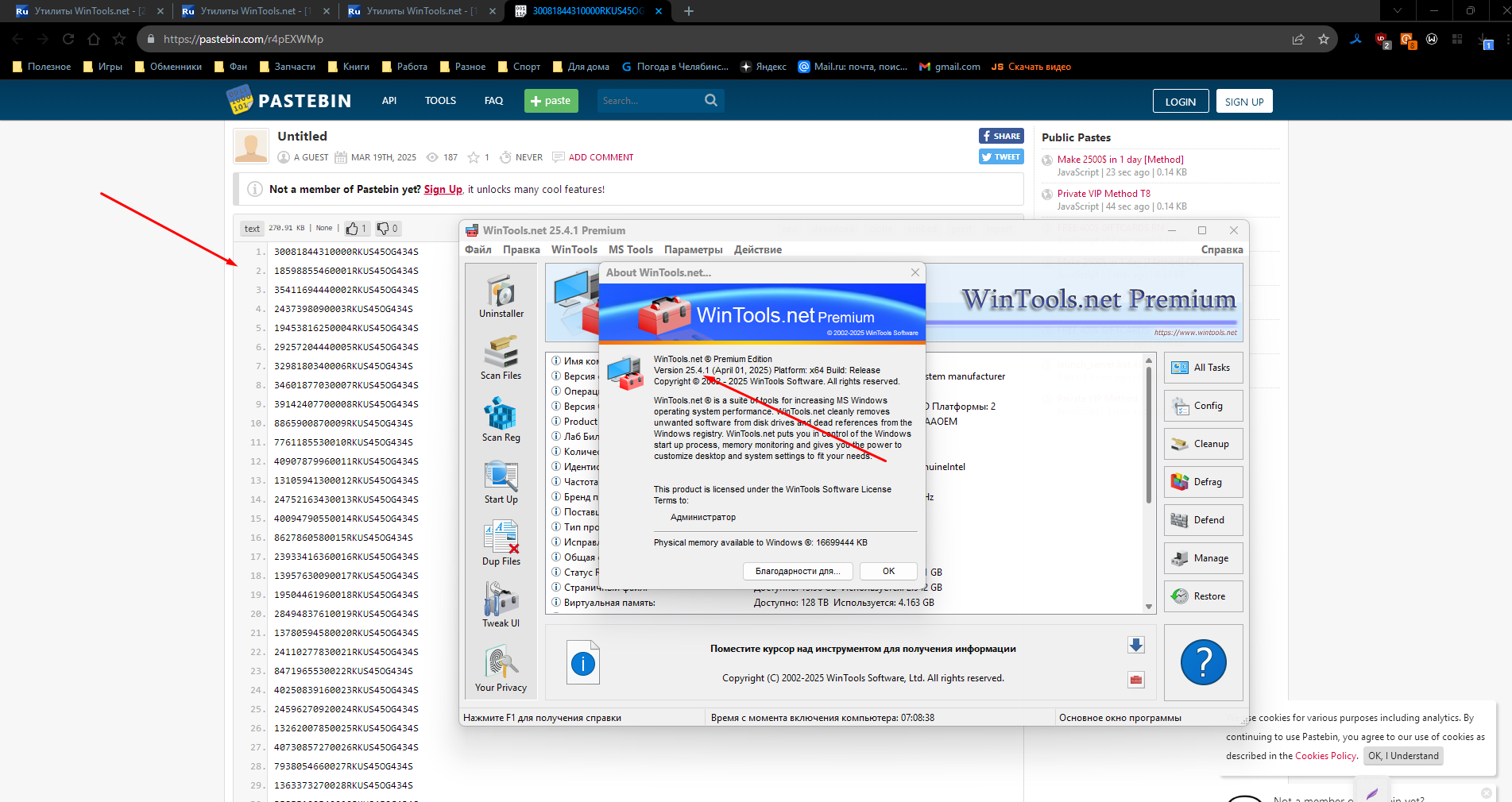The width and height of the screenshot is (1512, 802).
Task: Click the blue download arrow icon
Action: 1136,645
